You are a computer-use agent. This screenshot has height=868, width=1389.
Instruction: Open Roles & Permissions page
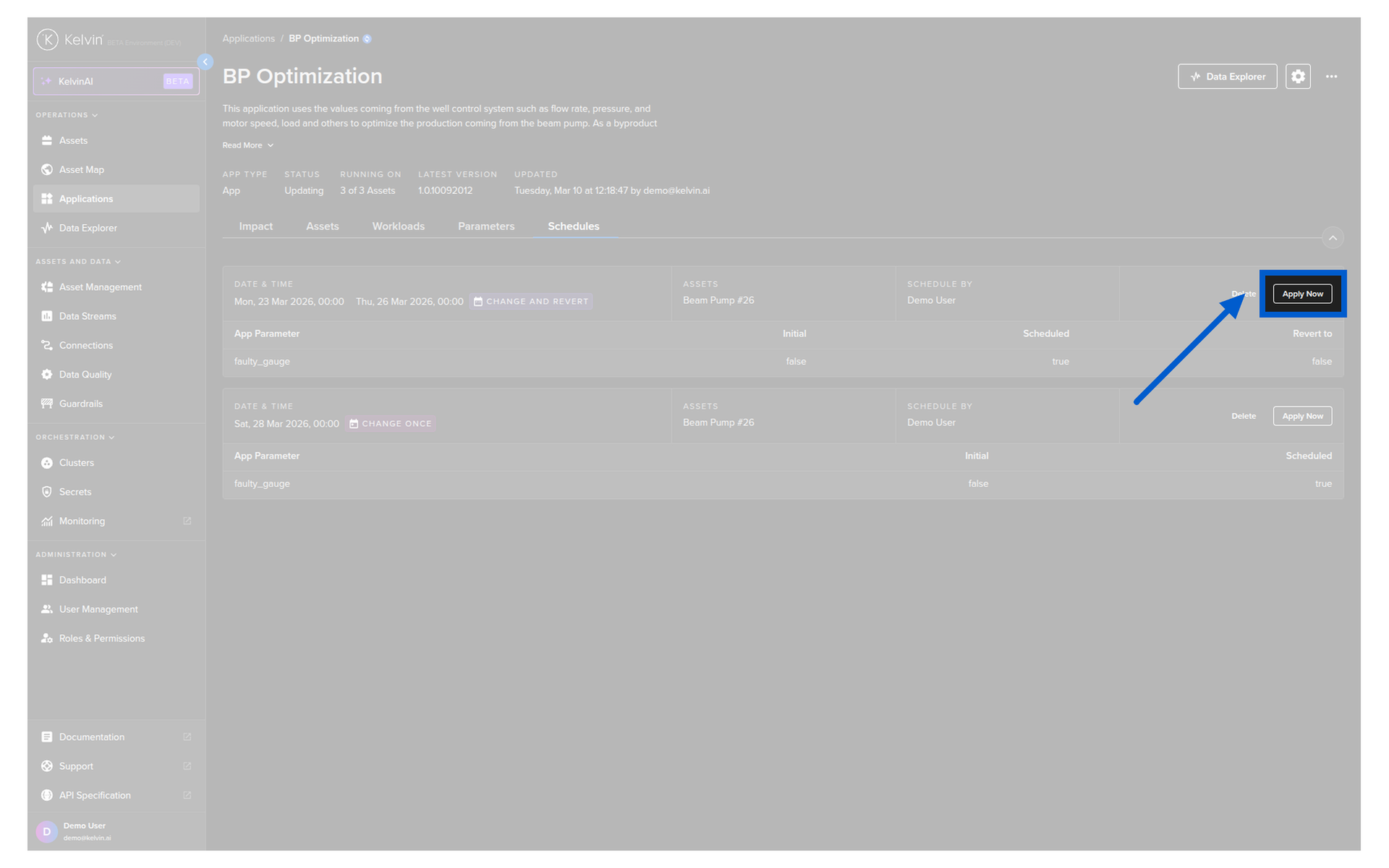(x=102, y=639)
